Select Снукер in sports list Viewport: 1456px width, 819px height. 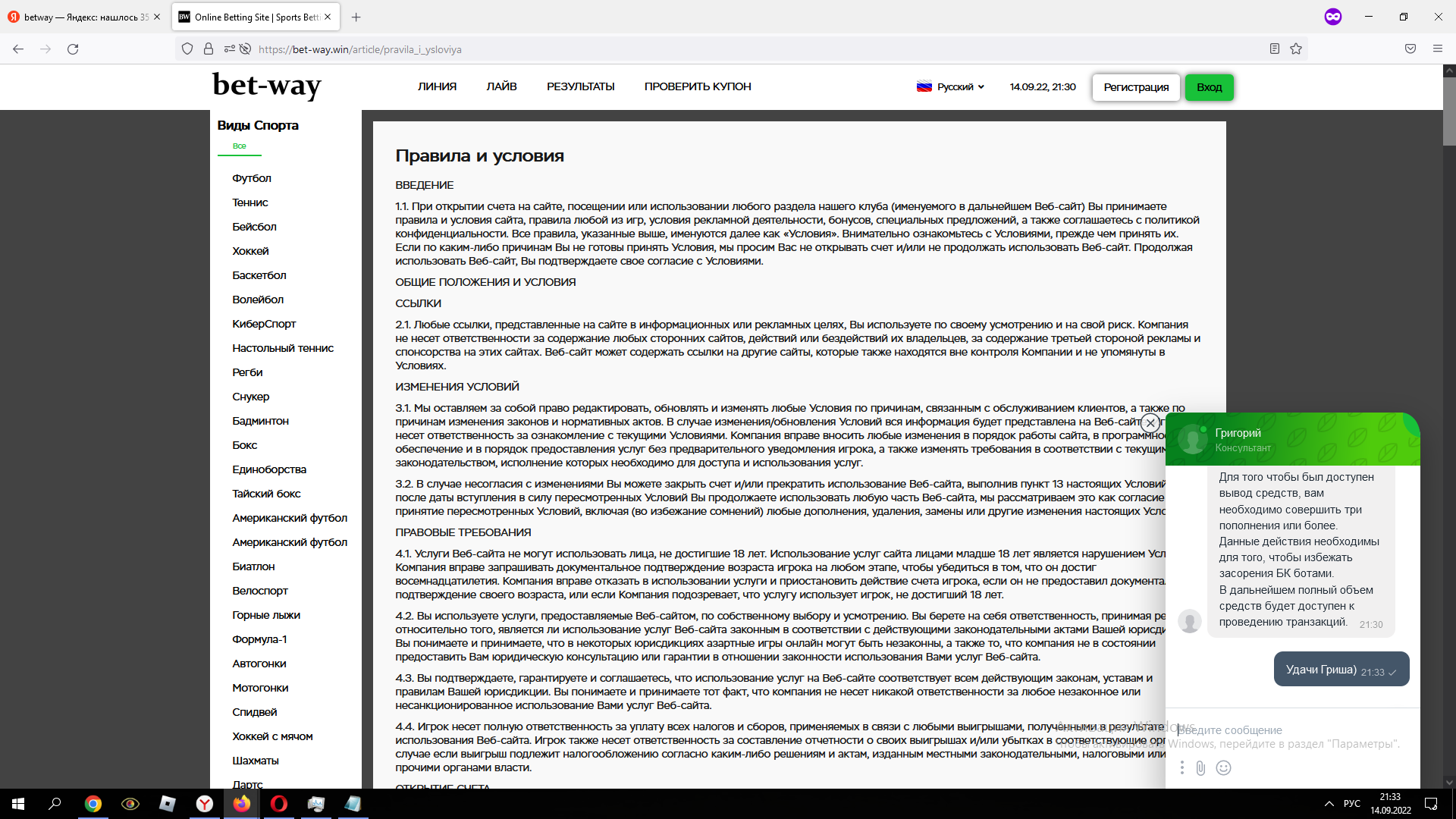click(251, 397)
